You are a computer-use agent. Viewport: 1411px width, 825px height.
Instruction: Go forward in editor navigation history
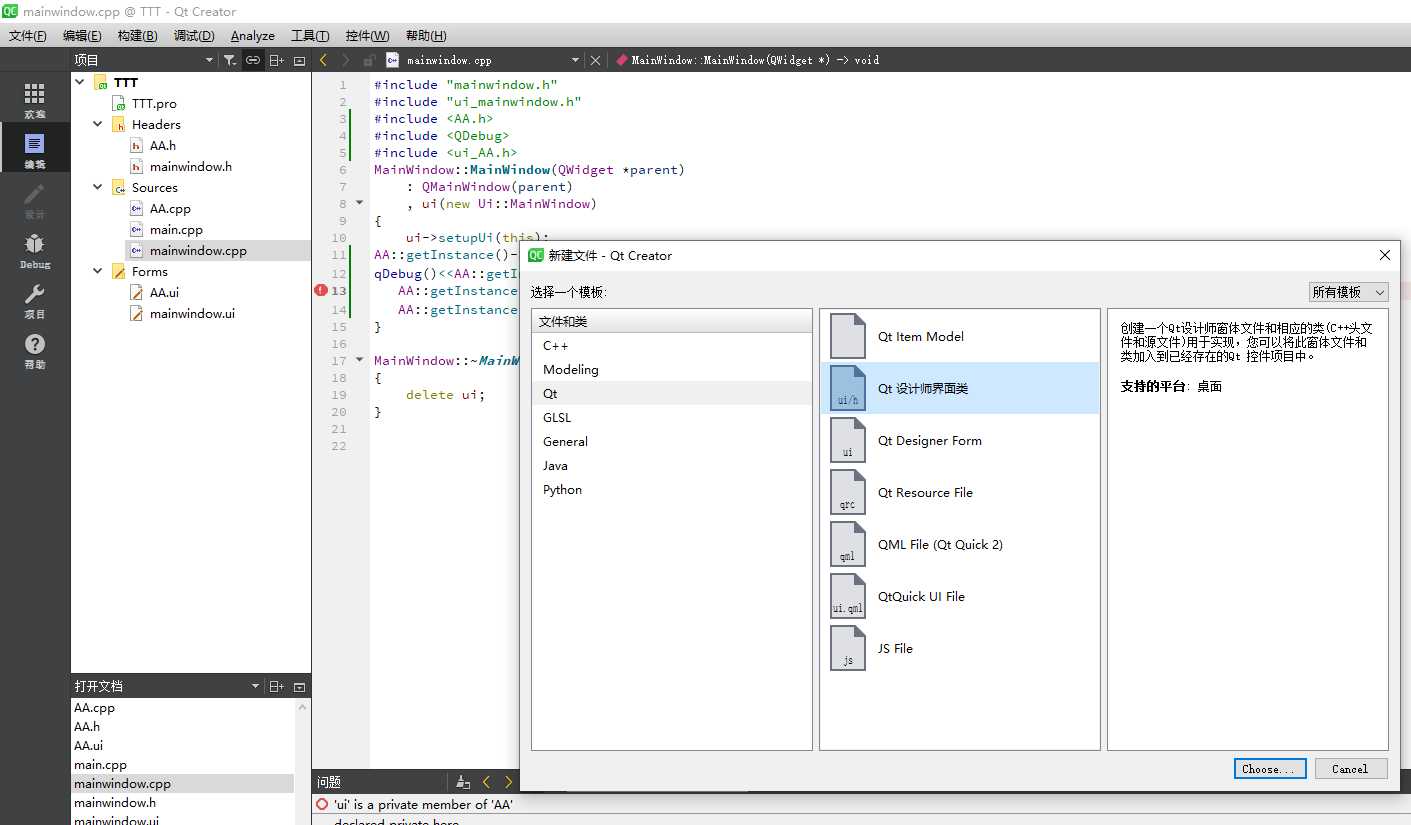click(x=346, y=60)
